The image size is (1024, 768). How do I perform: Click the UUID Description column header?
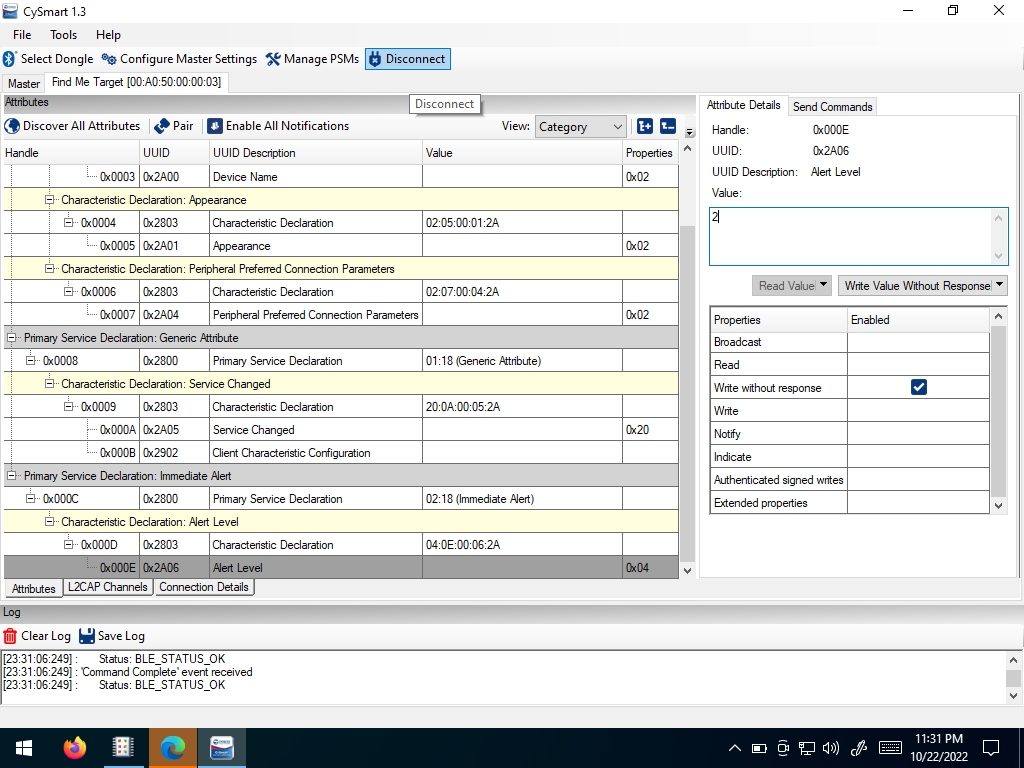point(315,153)
